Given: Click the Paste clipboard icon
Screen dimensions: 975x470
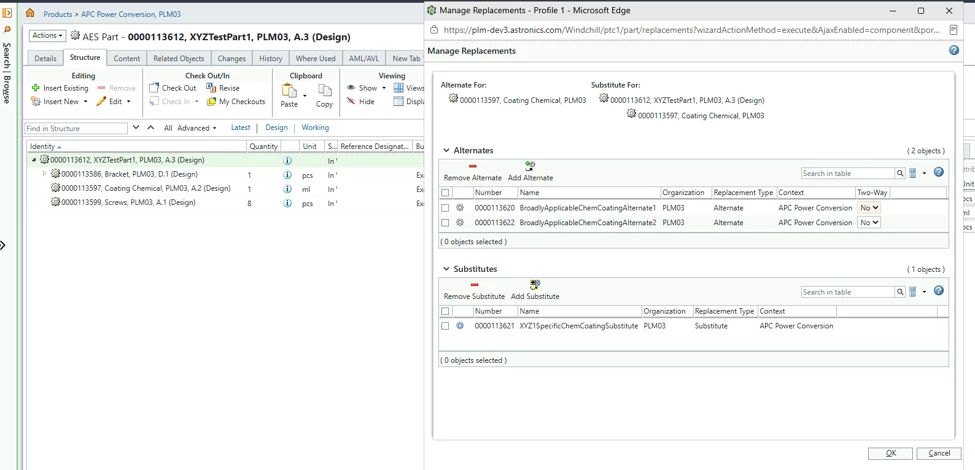Looking at the screenshot, I should [289, 91].
